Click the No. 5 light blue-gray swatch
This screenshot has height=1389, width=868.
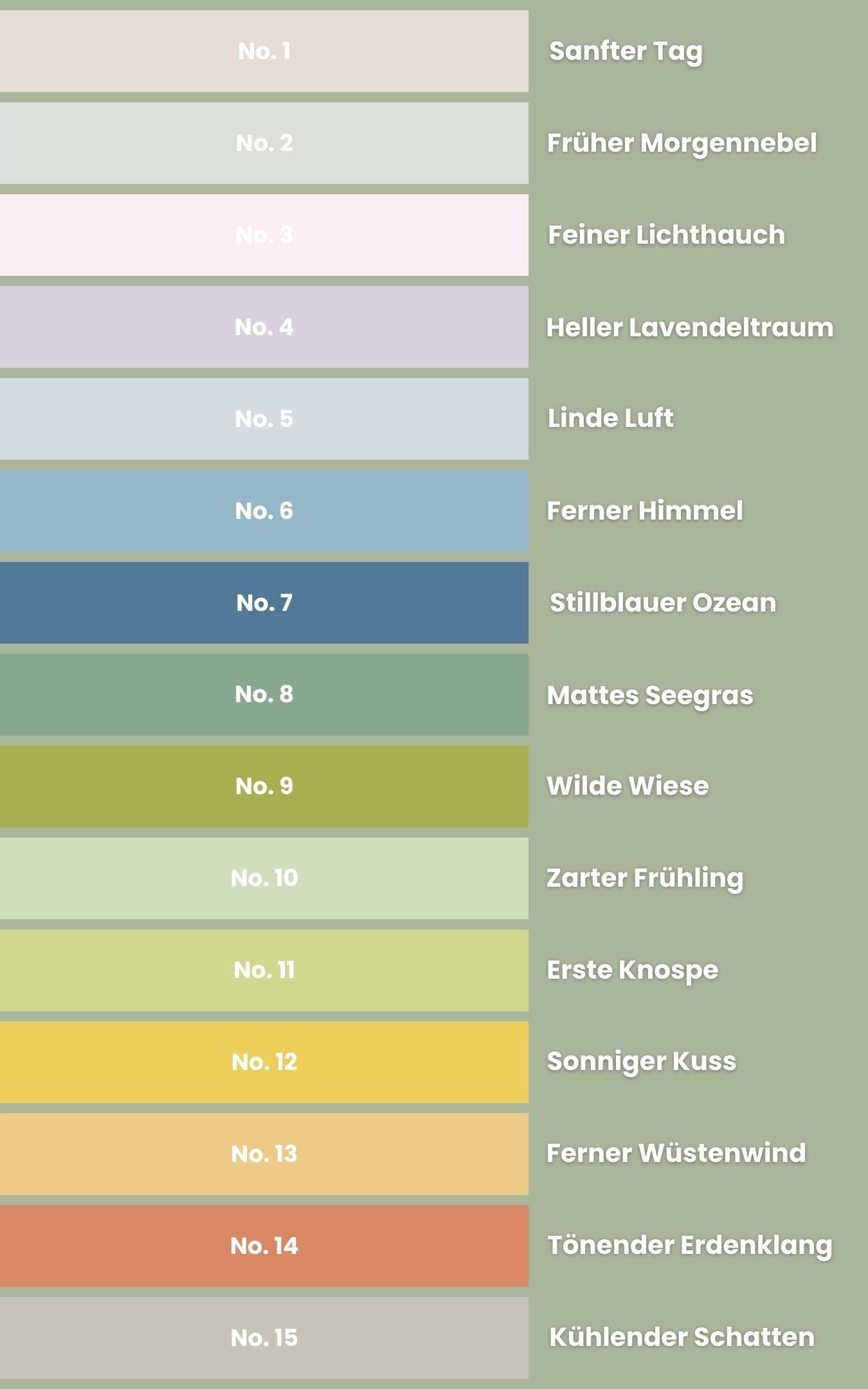click(264, 419)
